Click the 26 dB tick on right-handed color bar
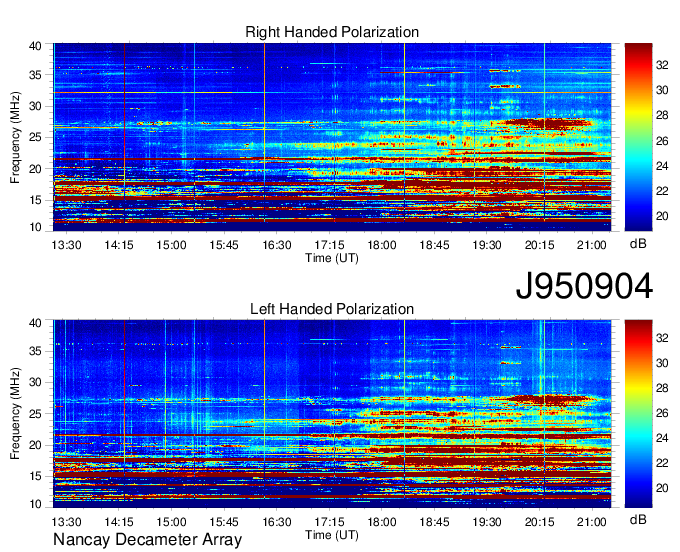Viewport: 680px width, 552px height. tap(662, 141)
